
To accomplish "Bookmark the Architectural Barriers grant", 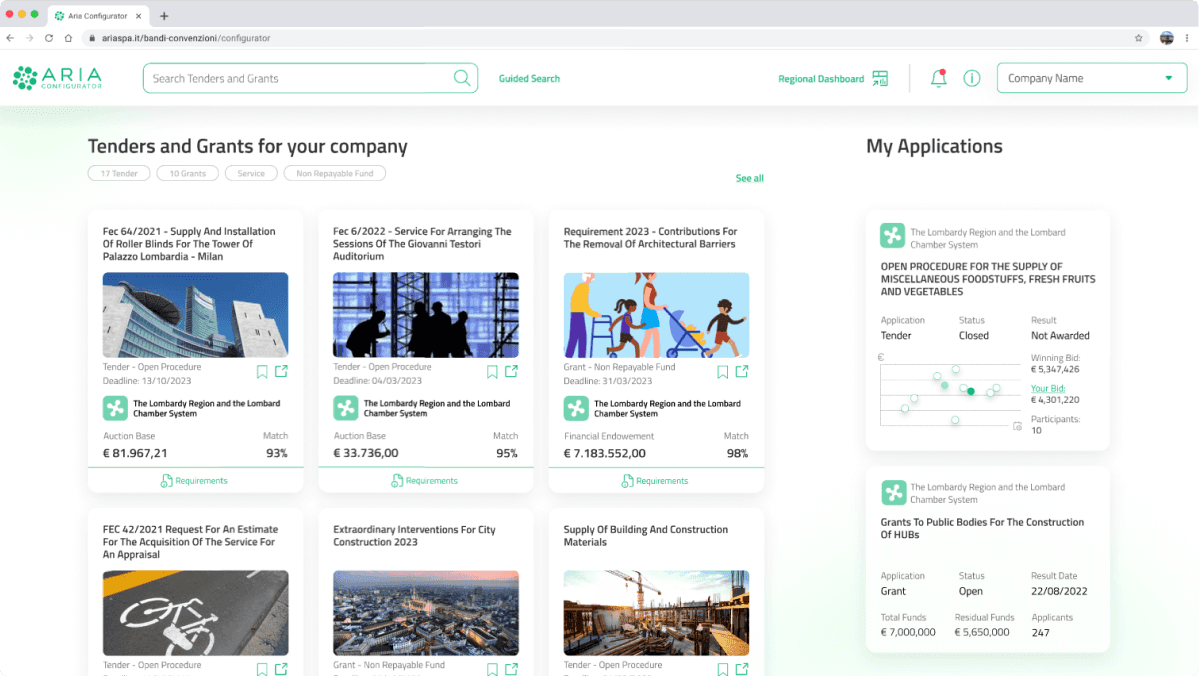I will coord(723,372).
